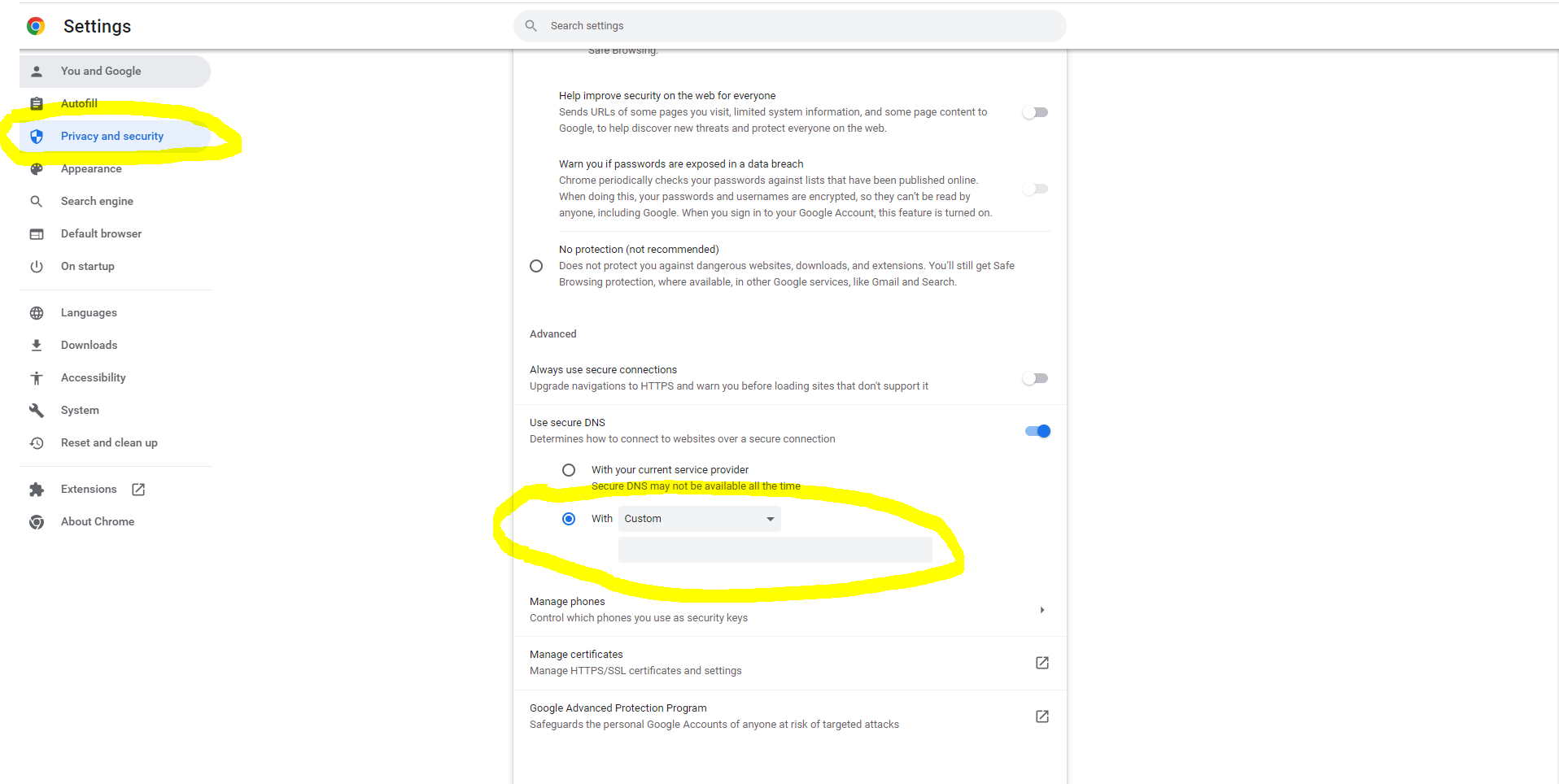The image size is (1559, 784).
Task: Click the About Chrome logo icon
Action: point(37,522)
